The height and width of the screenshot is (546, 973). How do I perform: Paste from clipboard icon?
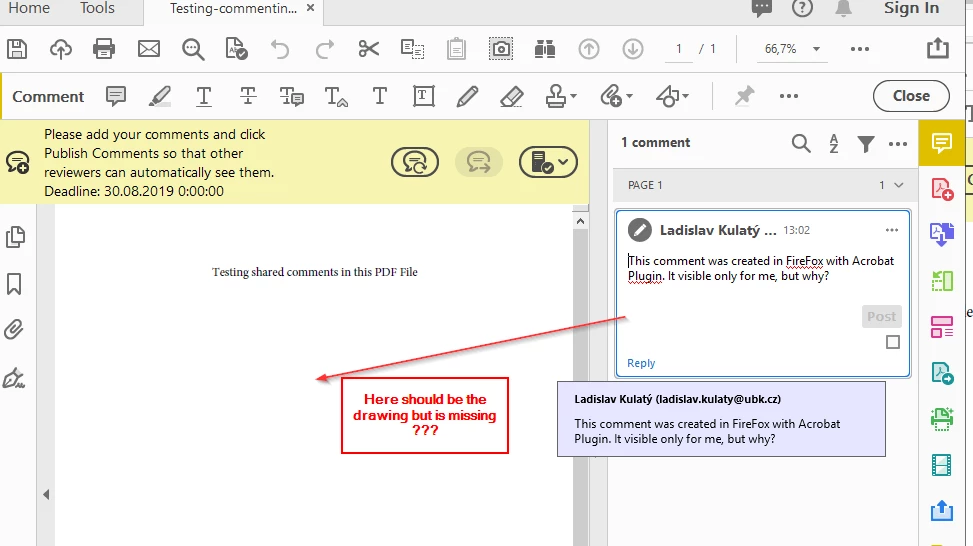pyautogui.click(x=456, y=49)
